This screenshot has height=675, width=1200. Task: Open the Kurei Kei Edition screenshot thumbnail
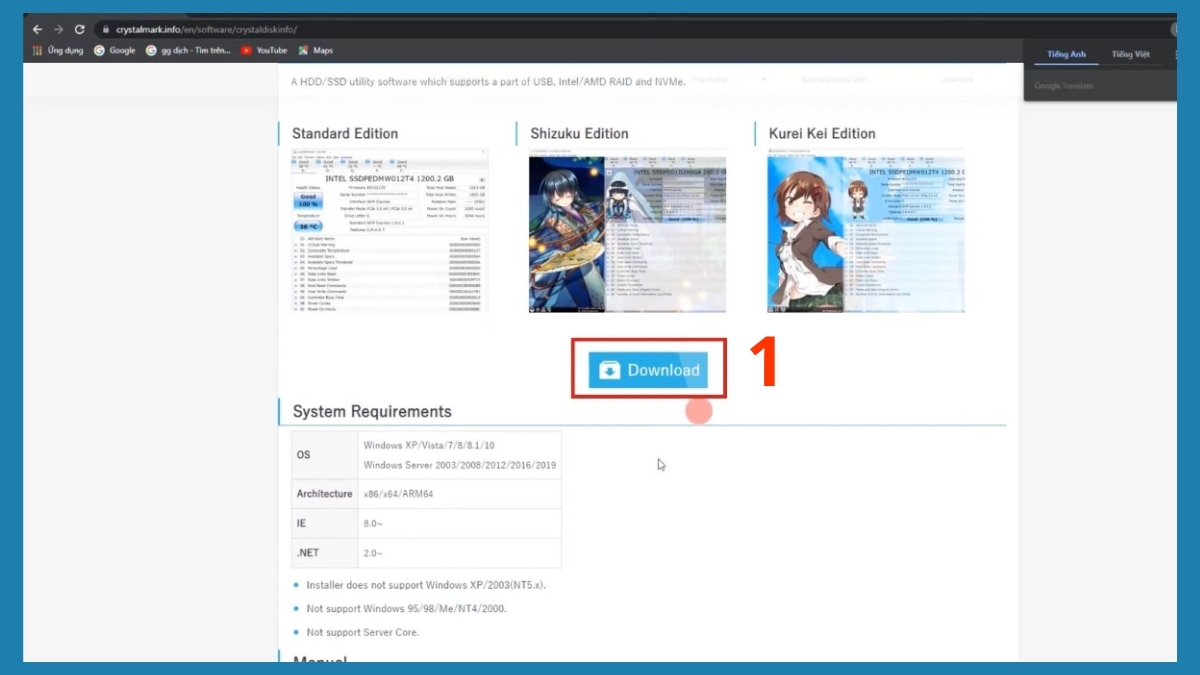pos(866,231)
